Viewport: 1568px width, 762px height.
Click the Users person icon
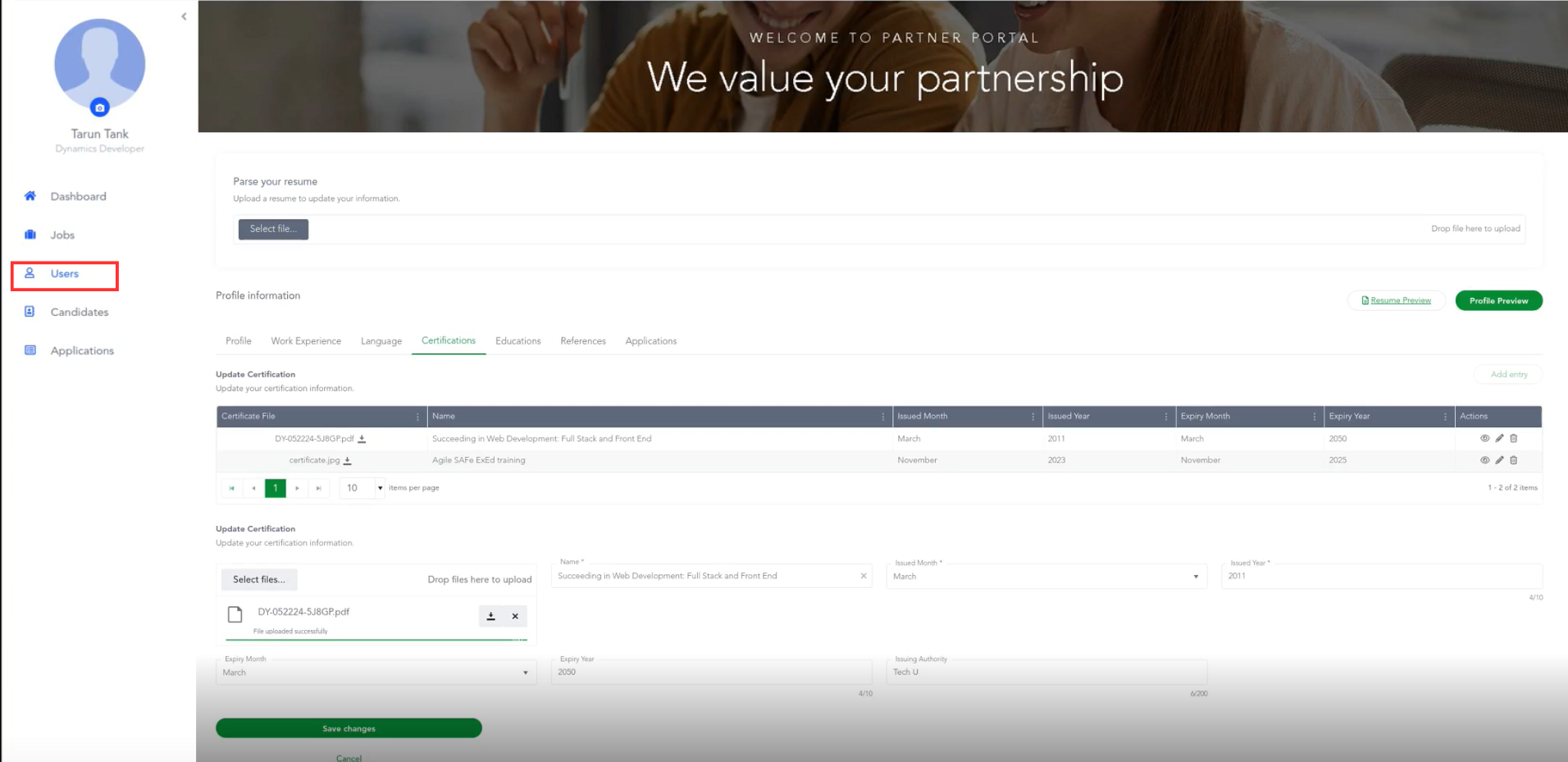pos(30,273)
